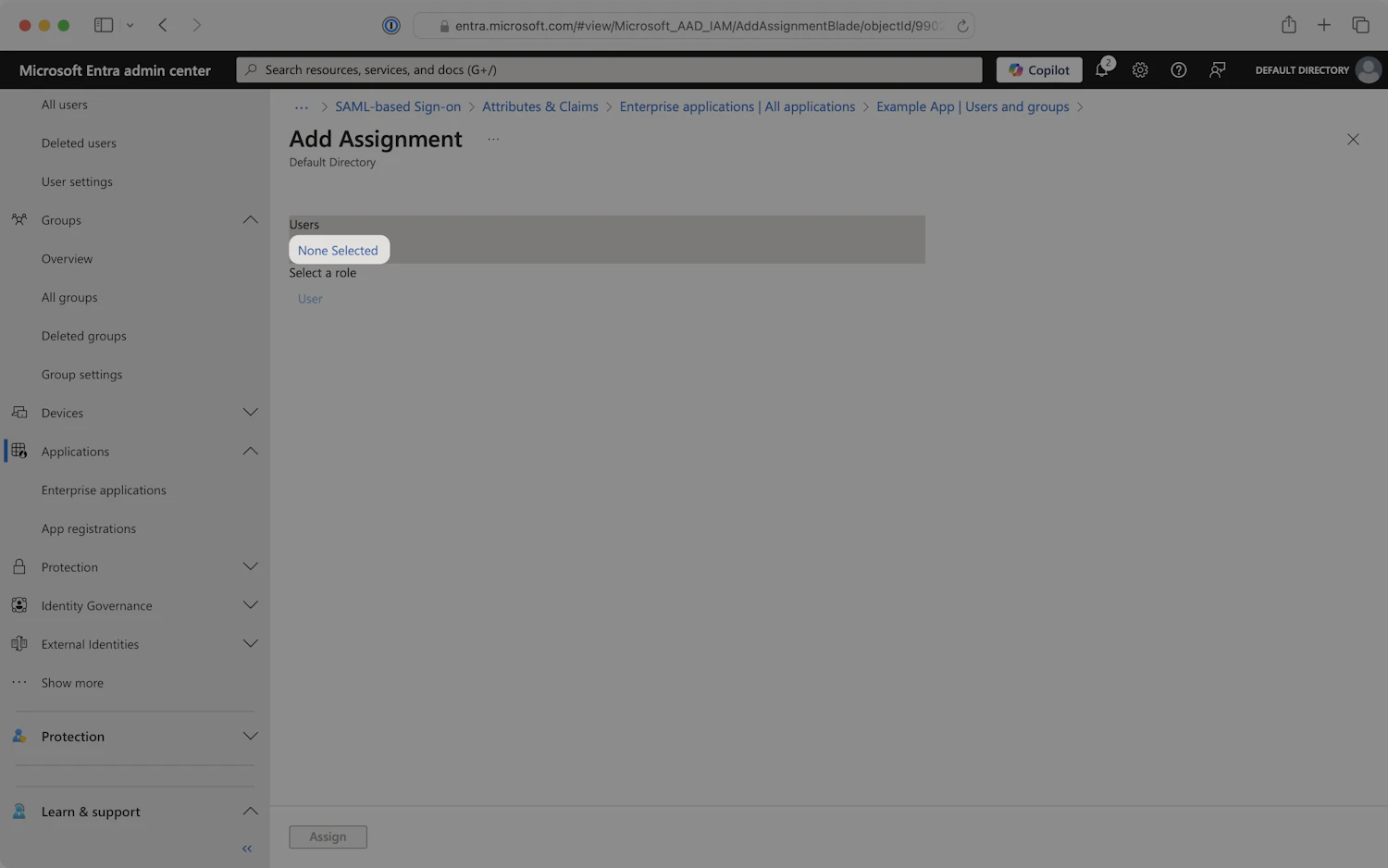Click the Groups icon in sidebar
Viewport: 1388px width, 868px height.
[19, 219]
